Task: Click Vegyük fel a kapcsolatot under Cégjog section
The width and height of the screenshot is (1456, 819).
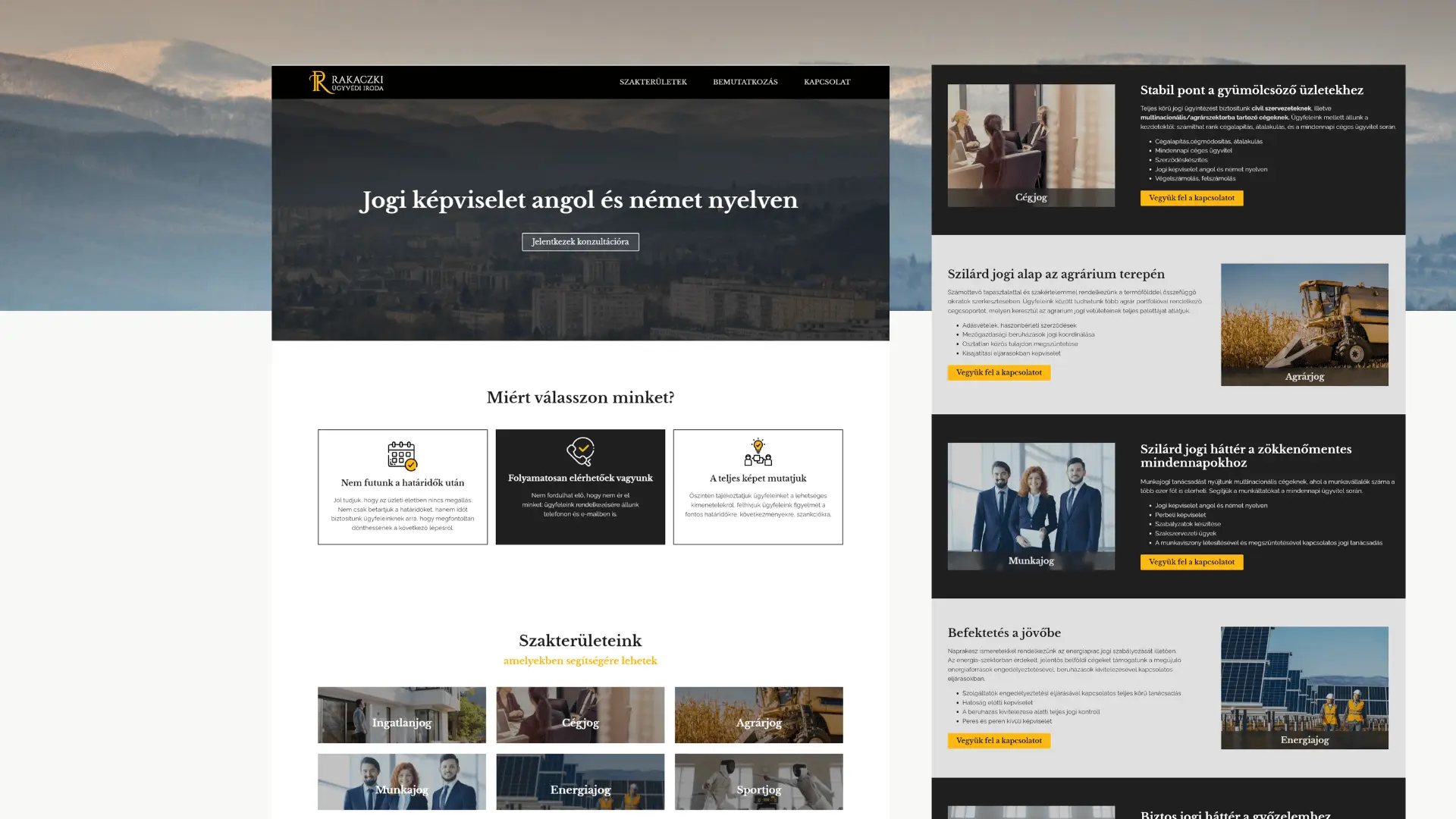Action: pyautogui.click(x=1191, y=198)
